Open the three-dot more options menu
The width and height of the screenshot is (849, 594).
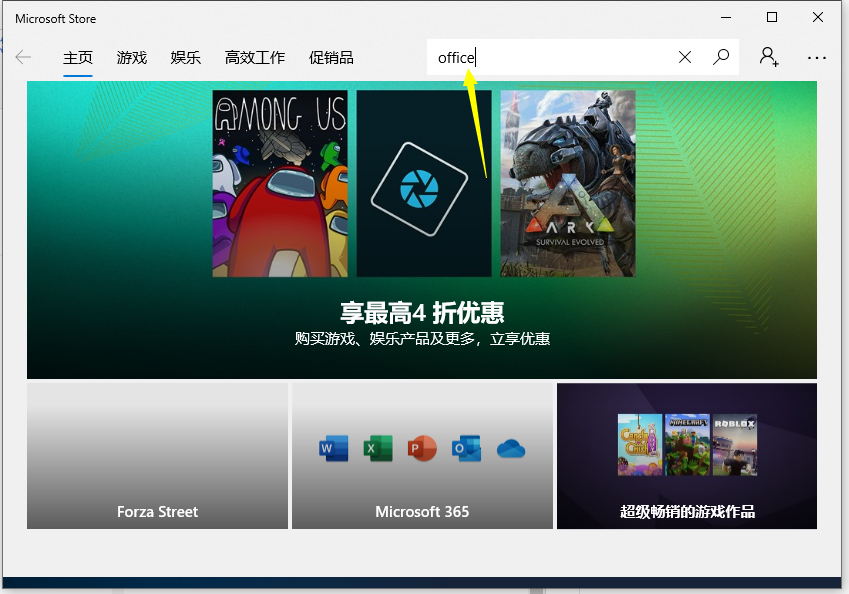817,57
